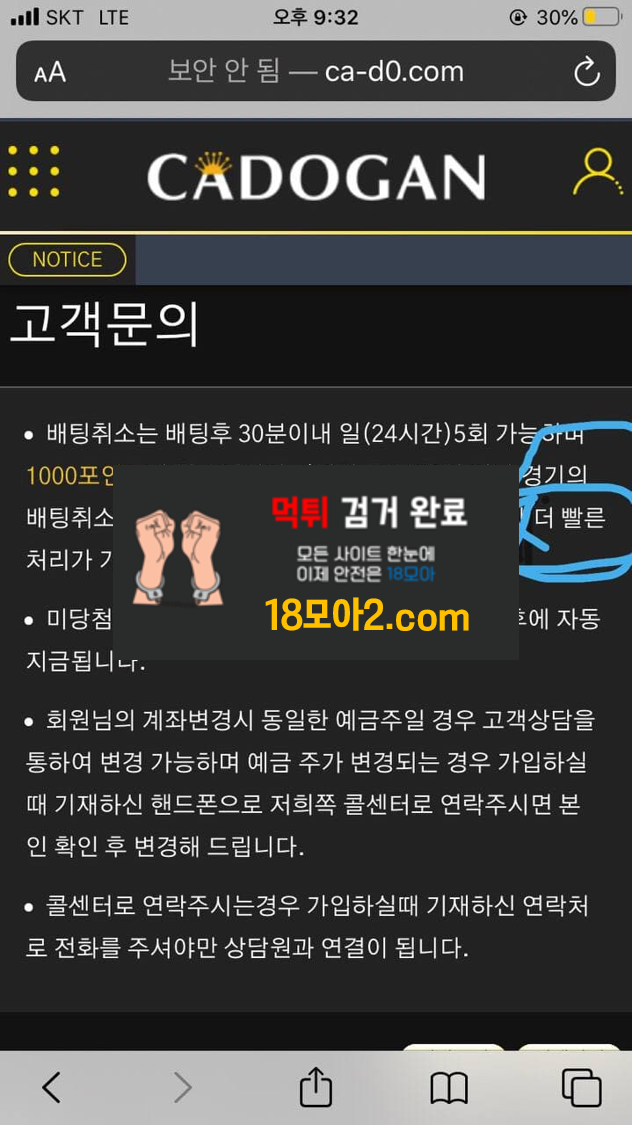Tap the battery indicator in status bar
Screen dimensions: 632x1125
pos(602,17)
